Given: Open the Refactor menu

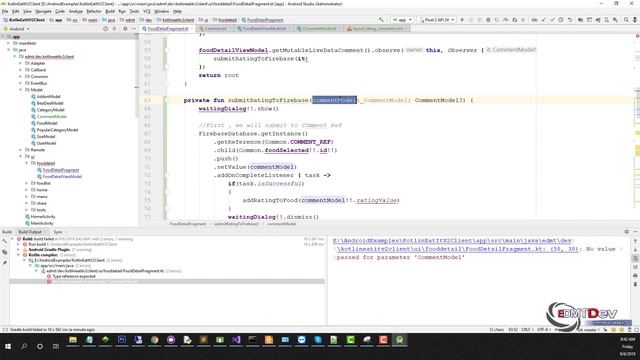Looking at the screenshot, I should pyautogui.click(x=93, y=11).
